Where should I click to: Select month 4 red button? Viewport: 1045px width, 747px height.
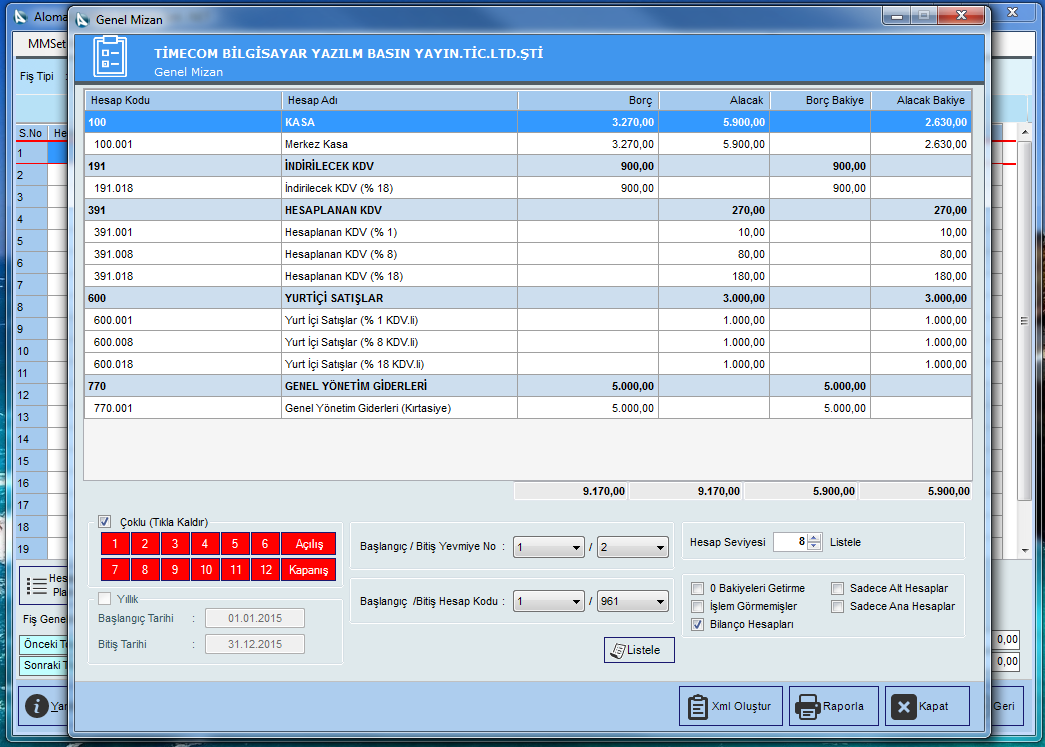[205, 544]
